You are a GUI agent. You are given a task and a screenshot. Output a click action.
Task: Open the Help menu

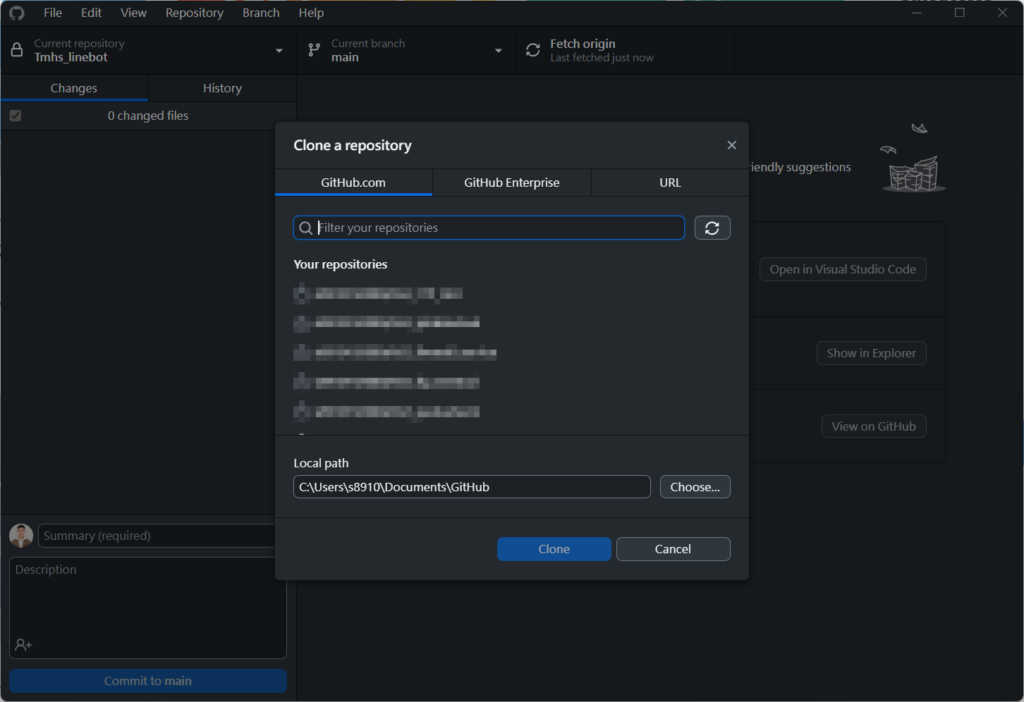tap(311, 12)
